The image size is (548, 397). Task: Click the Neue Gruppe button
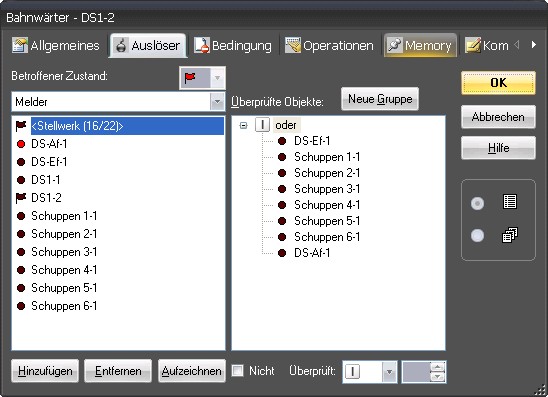(x=380, y=99)
